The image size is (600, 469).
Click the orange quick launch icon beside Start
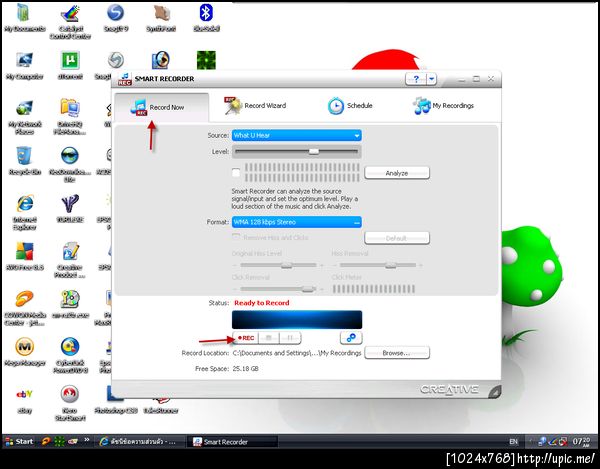(x=46, y=441)
